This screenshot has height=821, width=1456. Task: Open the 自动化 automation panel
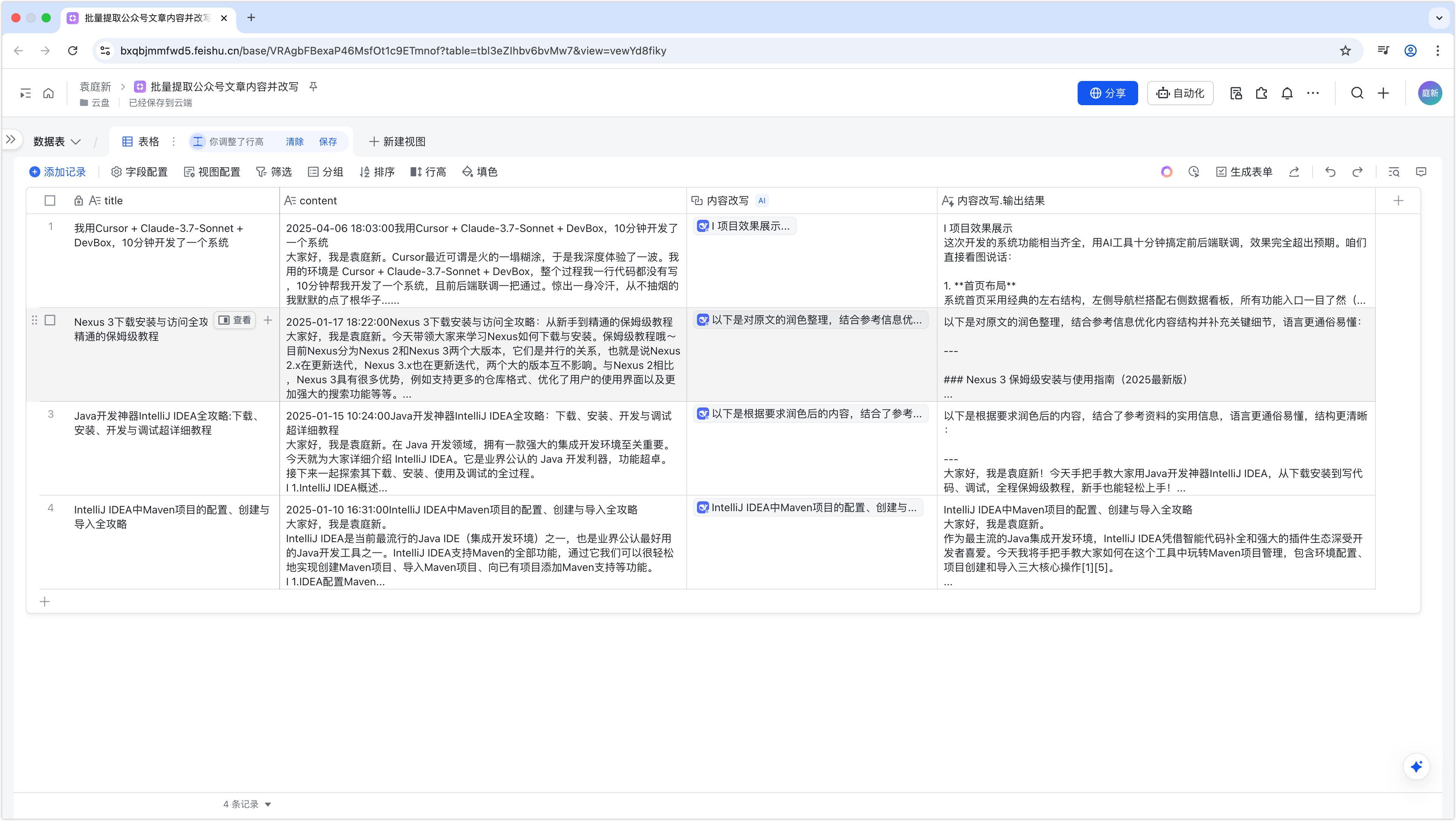[1180, 93]
